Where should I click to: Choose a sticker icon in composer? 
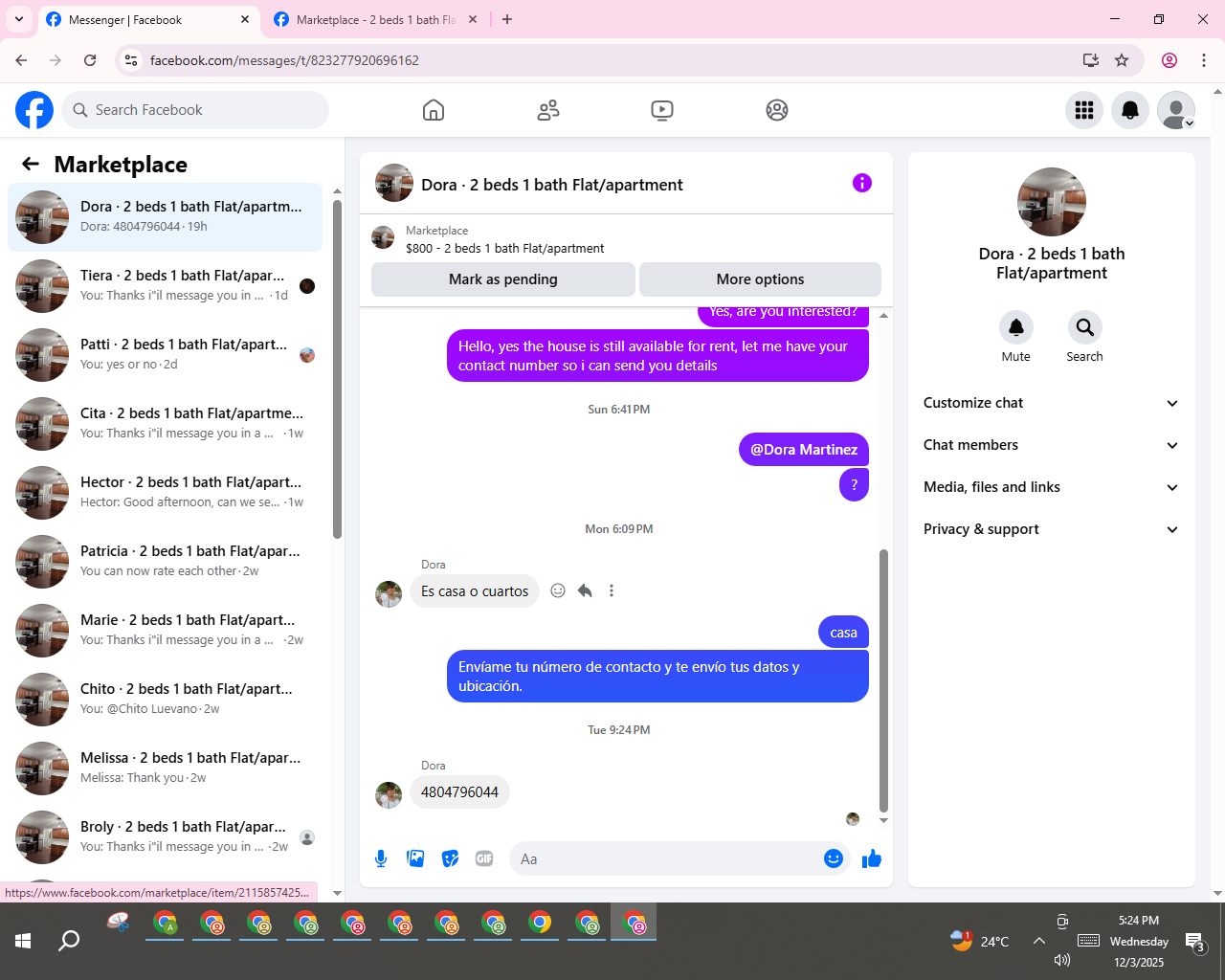(x=450, y=858)
